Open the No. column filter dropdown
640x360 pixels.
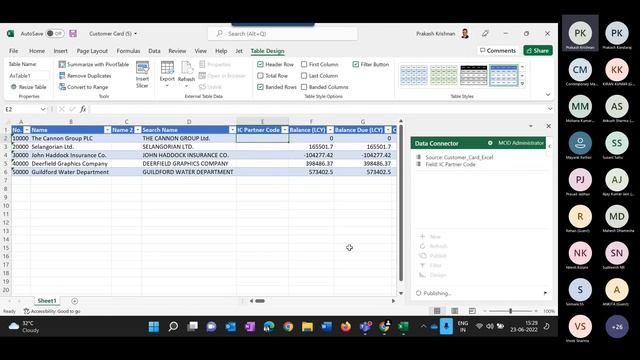[27, 130]
